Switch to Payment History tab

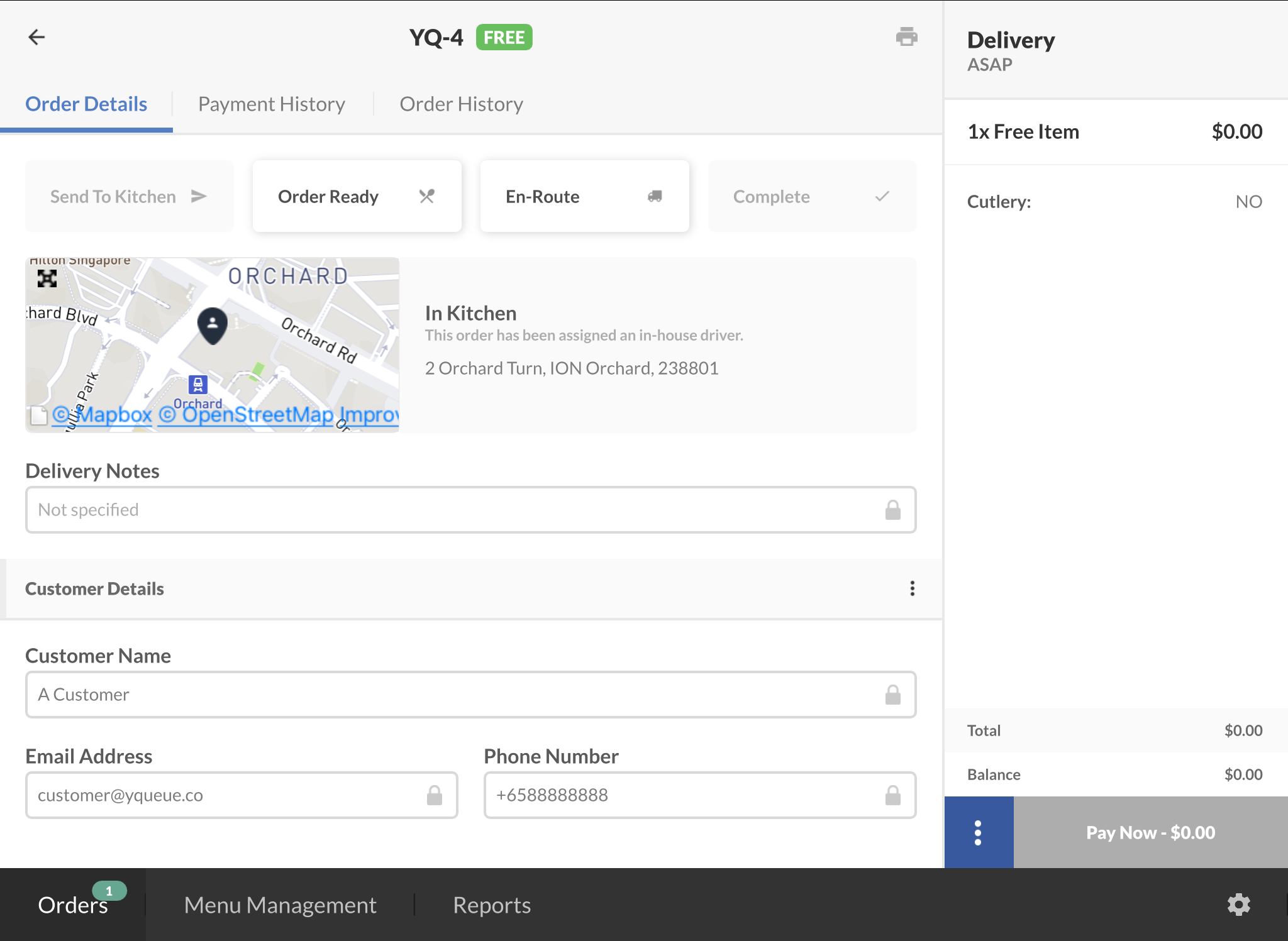[x=272, y=104]
